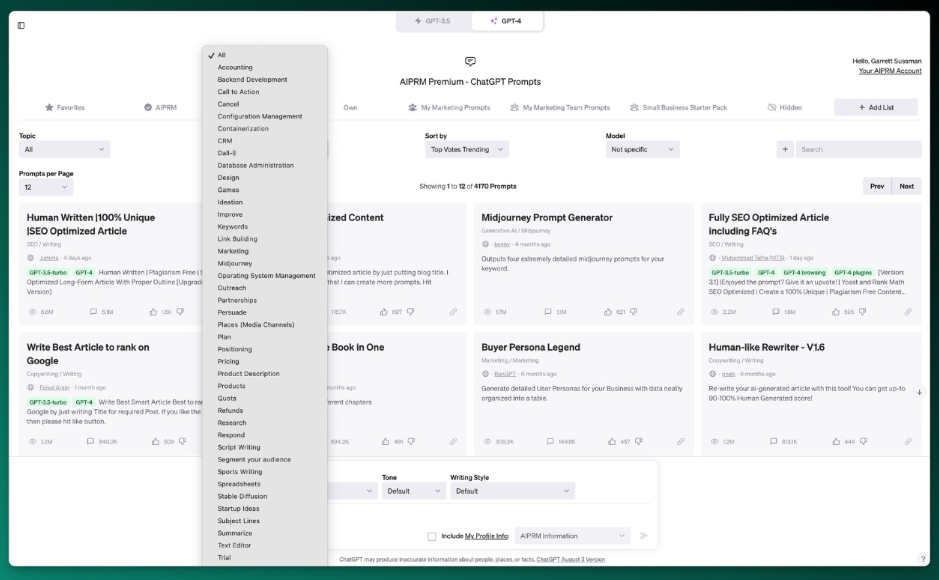Open the Model Not specific dropdown
The width and height of the screenshot is (939, 580).
pos(643,150)
